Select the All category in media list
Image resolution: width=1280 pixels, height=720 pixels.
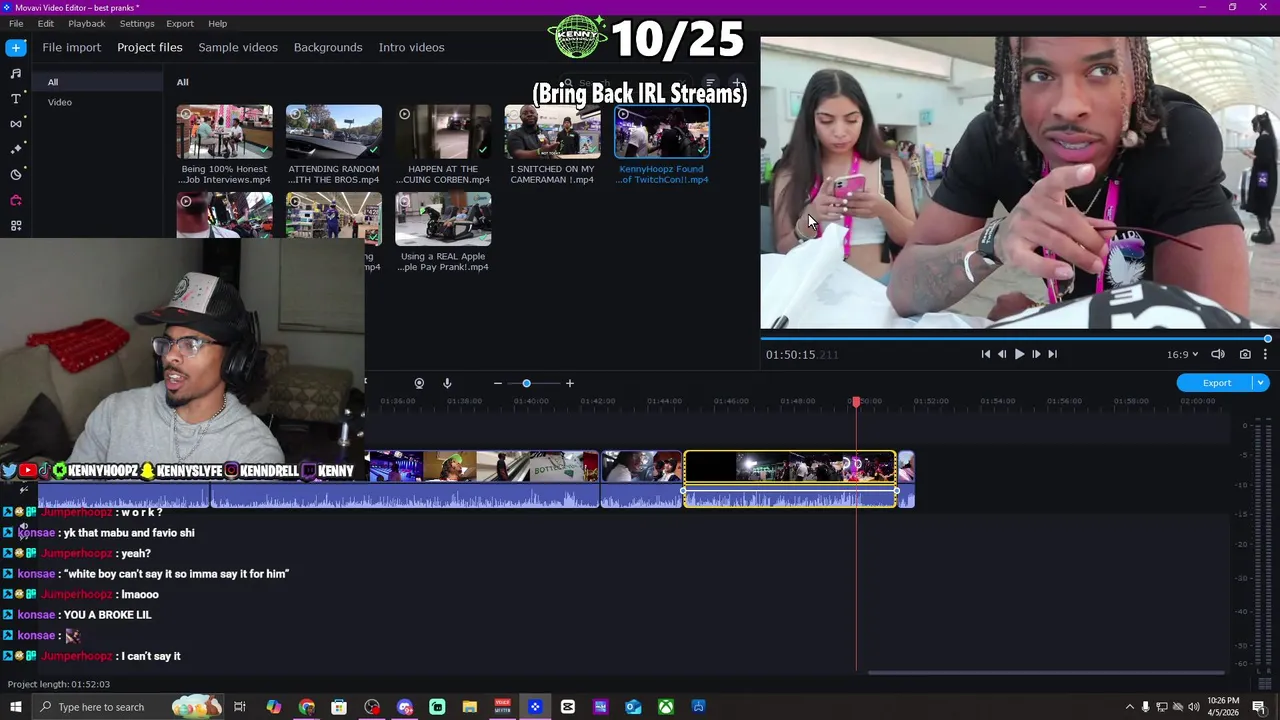tap(98, 82)
